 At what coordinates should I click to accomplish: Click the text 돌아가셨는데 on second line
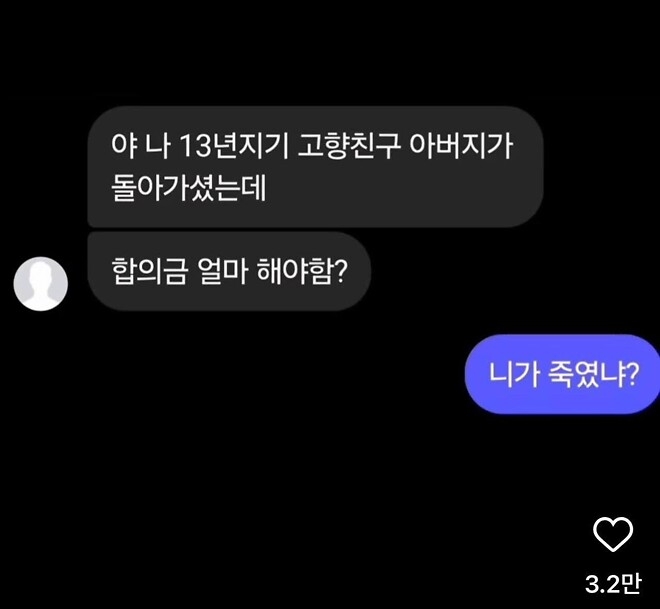[189, 187]
